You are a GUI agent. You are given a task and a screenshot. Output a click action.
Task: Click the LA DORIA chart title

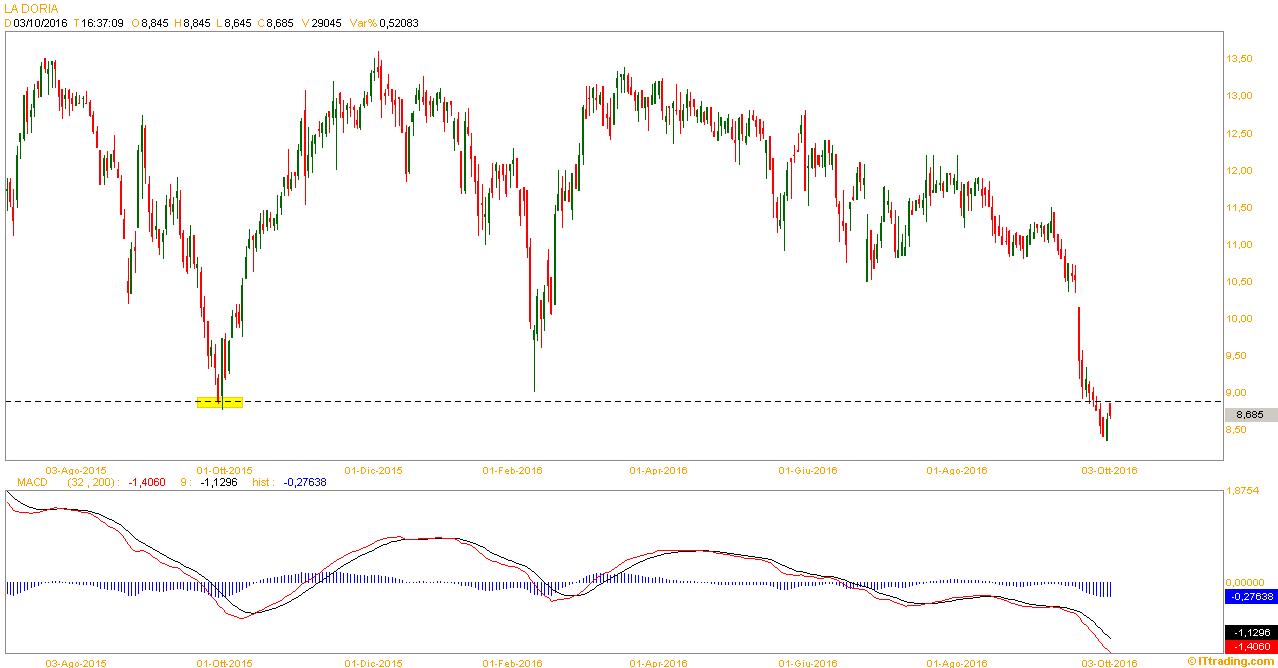31,8
